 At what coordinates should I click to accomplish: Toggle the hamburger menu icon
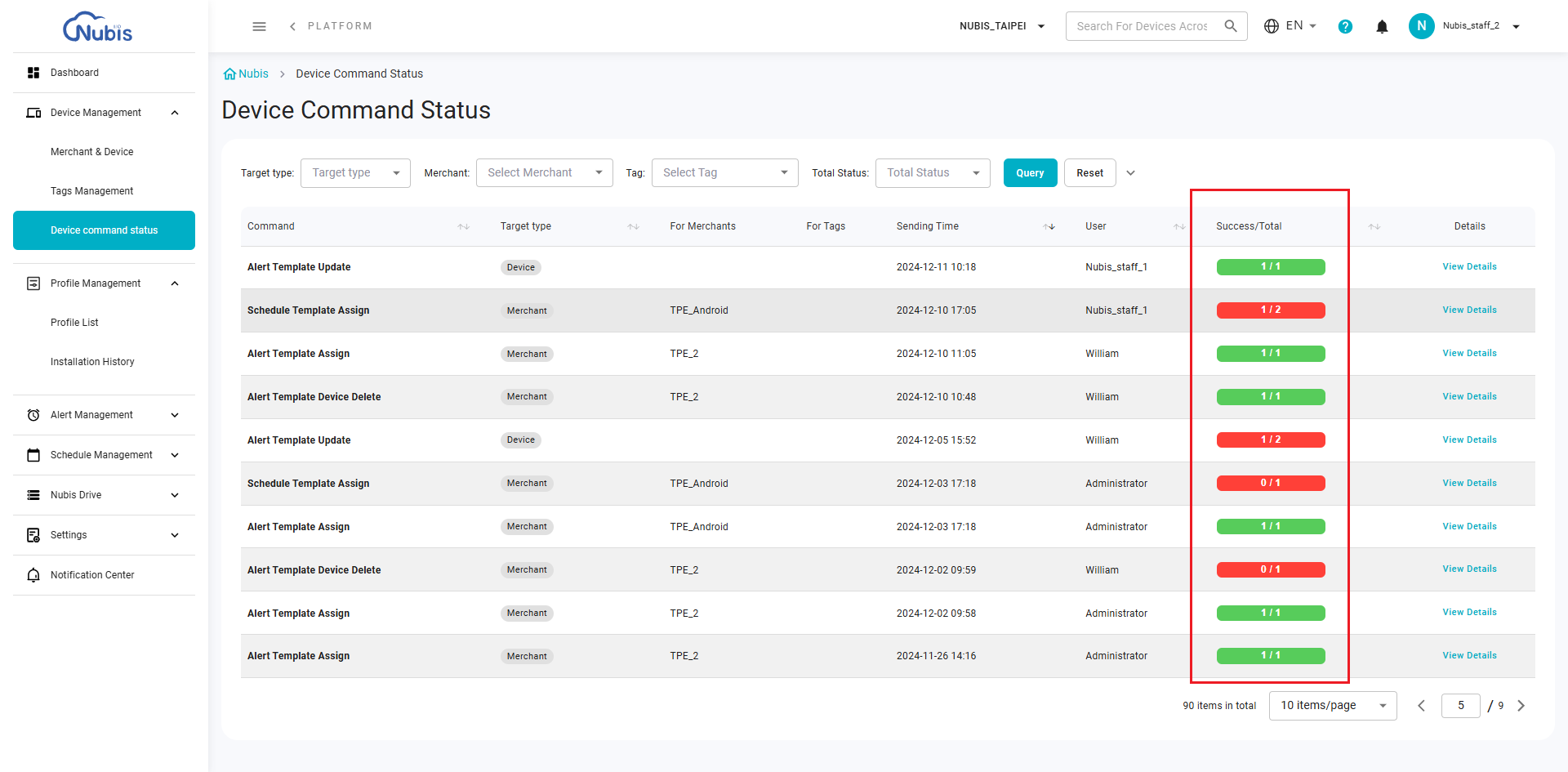coord(259,26)
